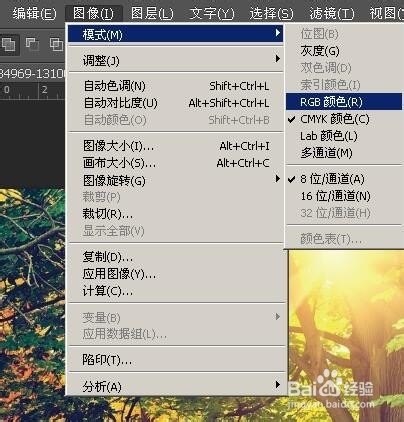Choose 复制(D)... command
Screen dimensions: 404x422
pyautogui.click(x=175, y=257)
